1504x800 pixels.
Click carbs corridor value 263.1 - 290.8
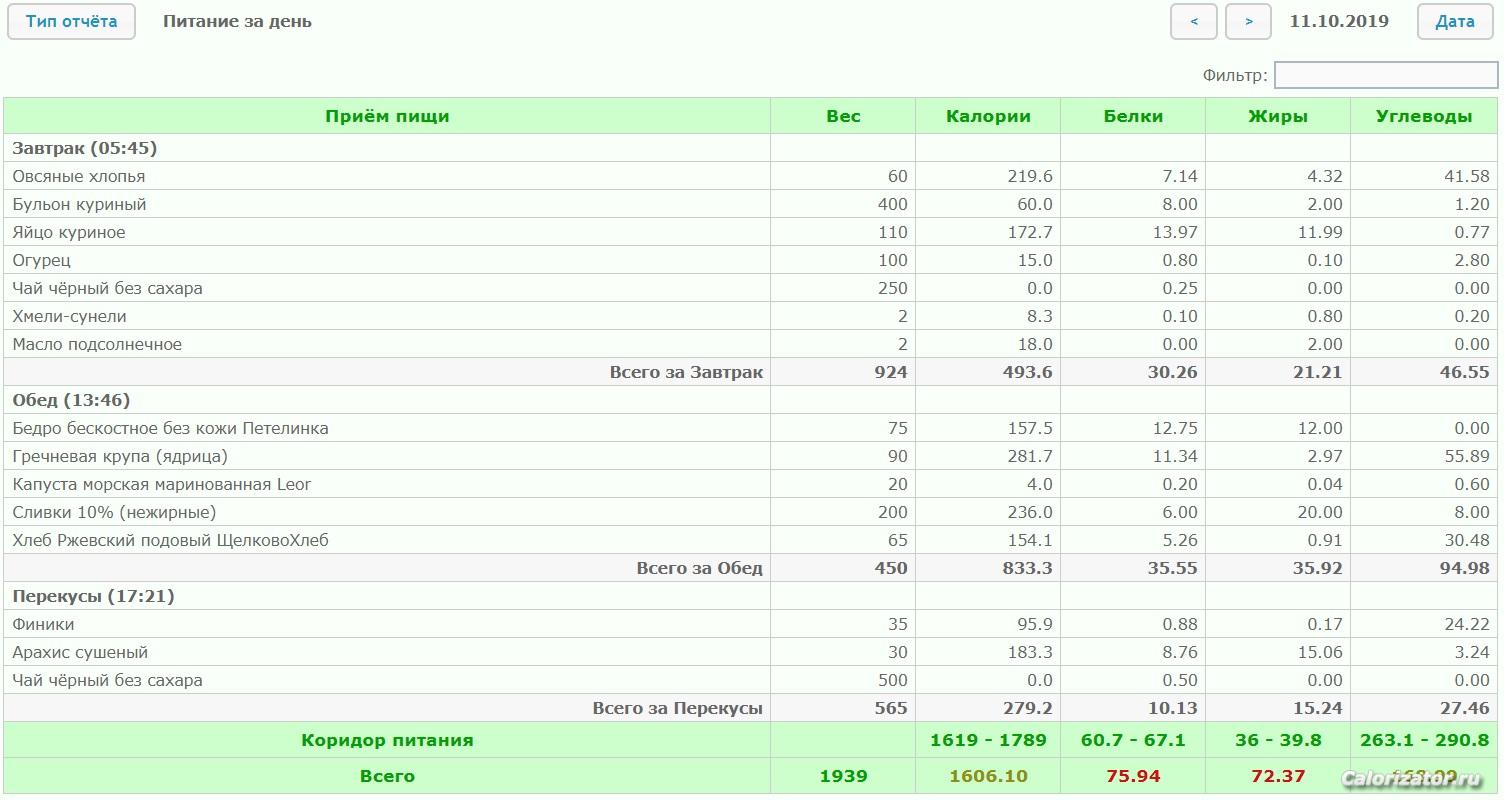click(1424, 740)
